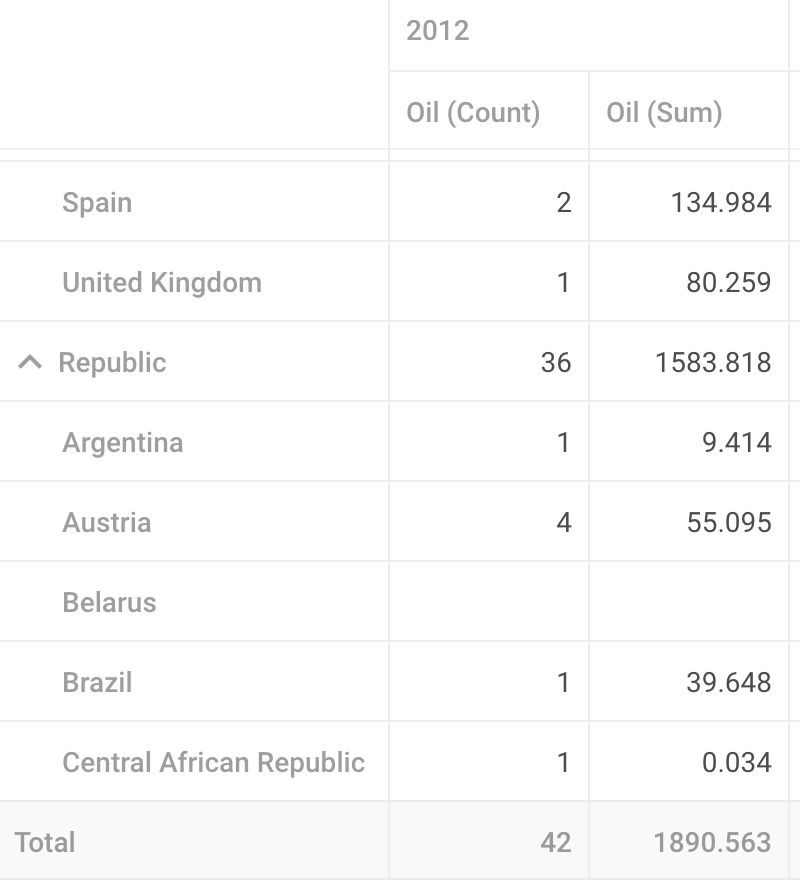Image resolution: width=800 pixels, height=880 pixels.
Task: Collapse the Republic row group
Action: (x=30, y=362)
